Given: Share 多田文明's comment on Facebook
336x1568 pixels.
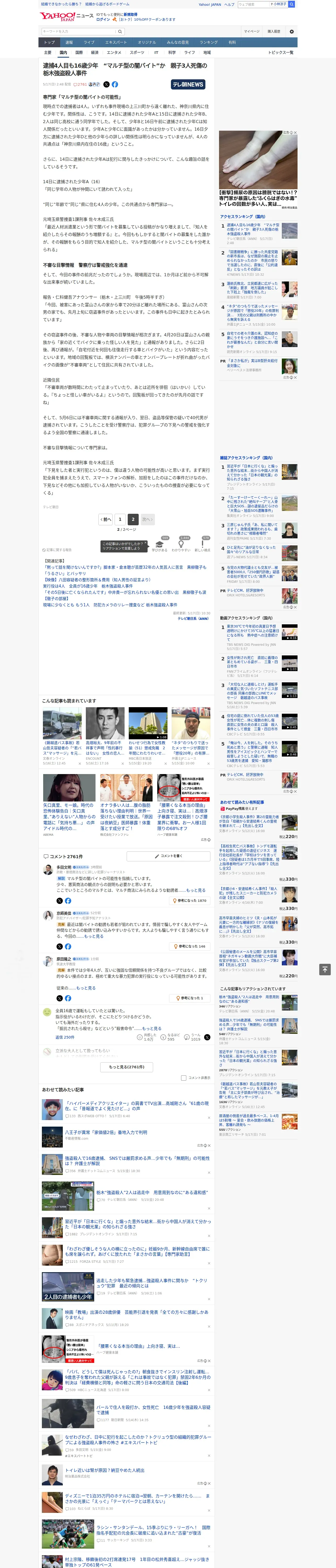Looking at the screenshot, I should tap(68, 900).
